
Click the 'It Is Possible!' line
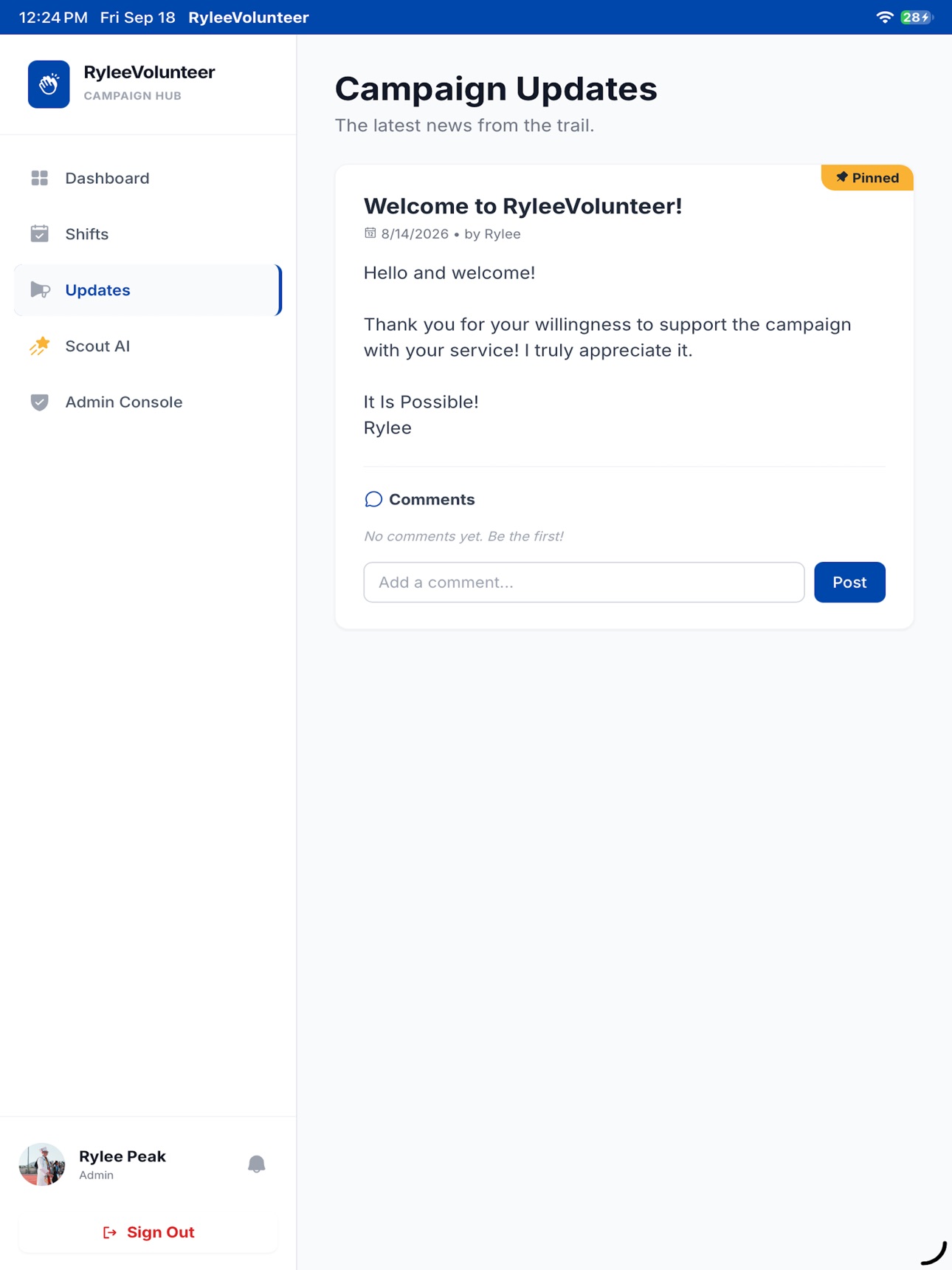pos(421,402)
